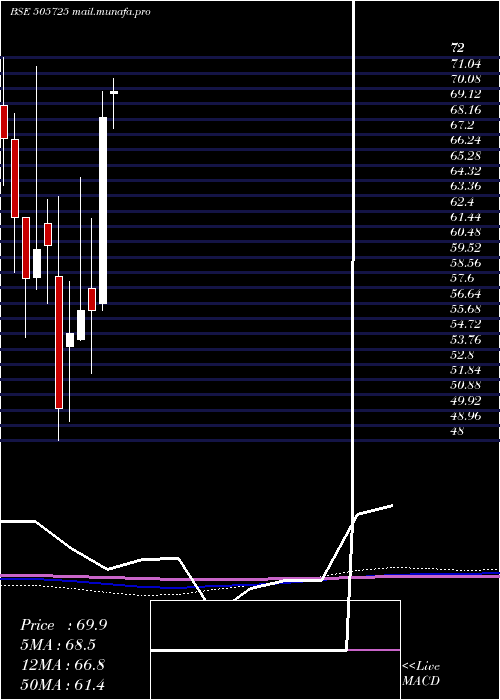Click the Price : 69.9 readout
Screen dimensions: 500x700
pos(63,625)
